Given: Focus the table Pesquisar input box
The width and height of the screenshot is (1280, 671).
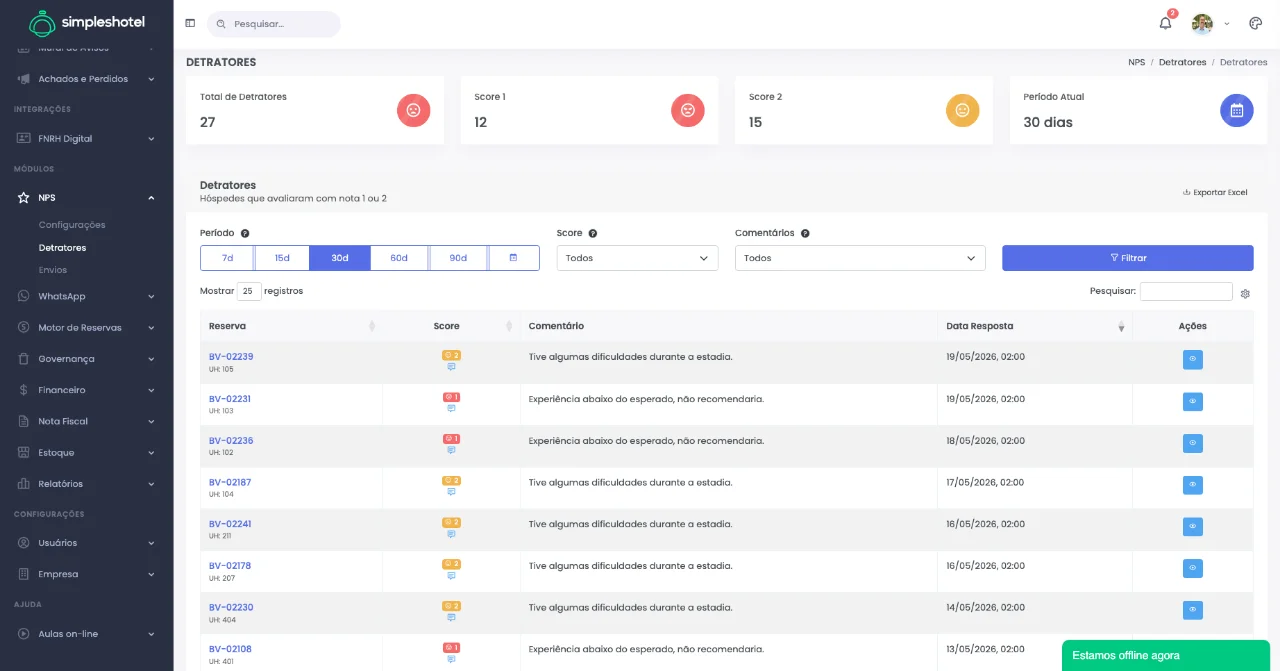Looking at the screenshot, I should [x=1186, y=291].
